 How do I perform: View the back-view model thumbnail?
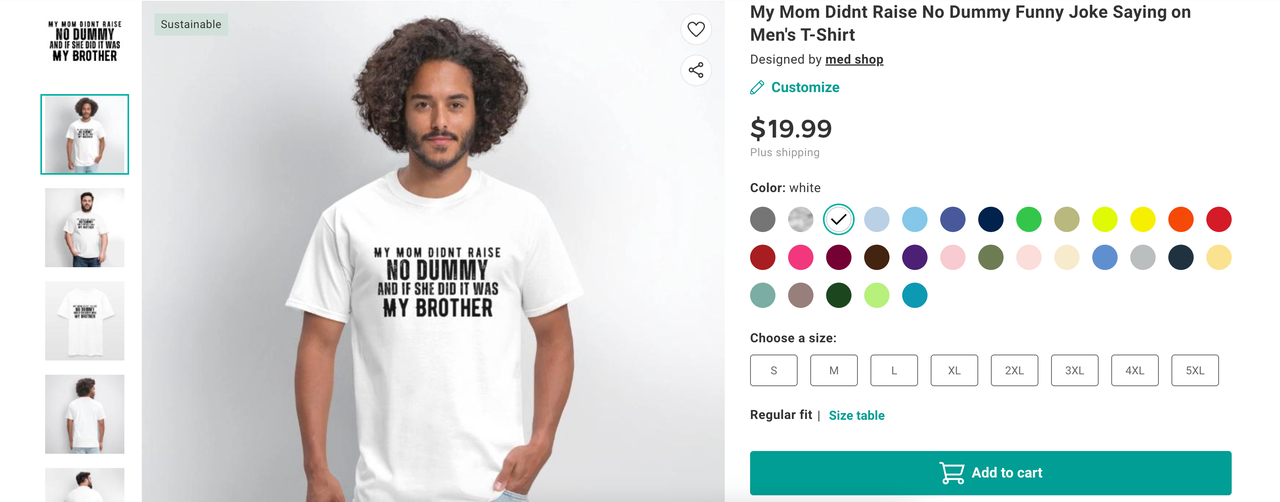click(85, 414)
